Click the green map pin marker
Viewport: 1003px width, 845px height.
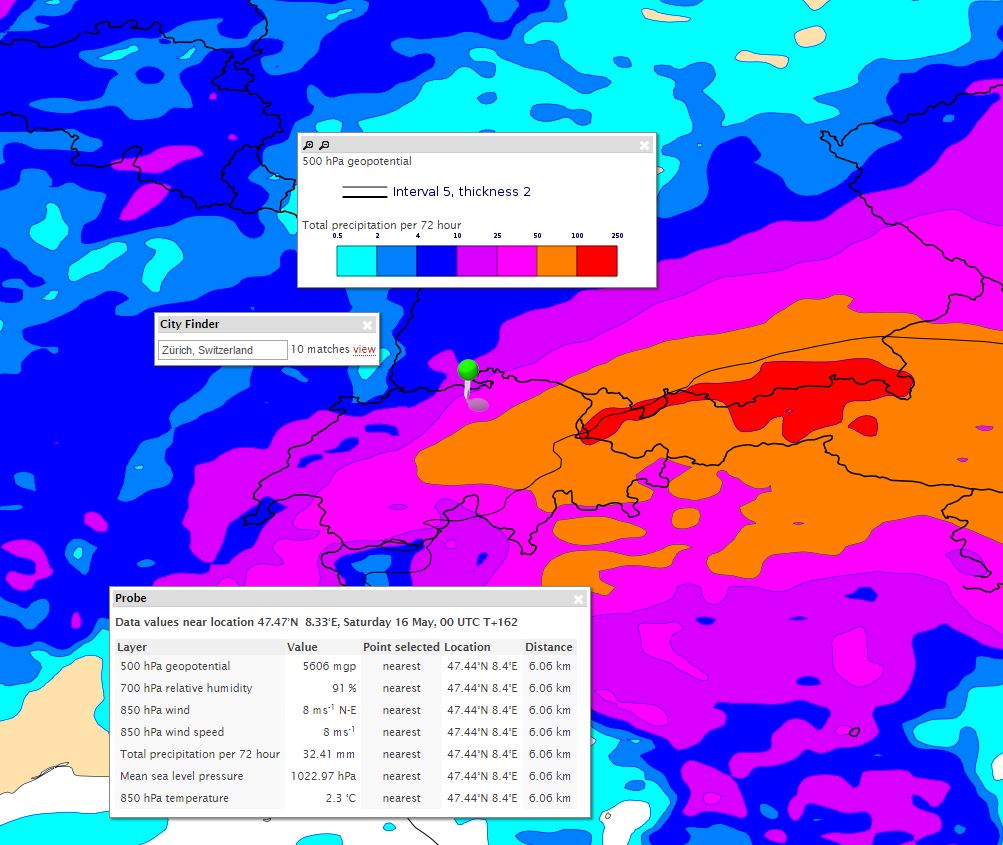click(468, 370)
